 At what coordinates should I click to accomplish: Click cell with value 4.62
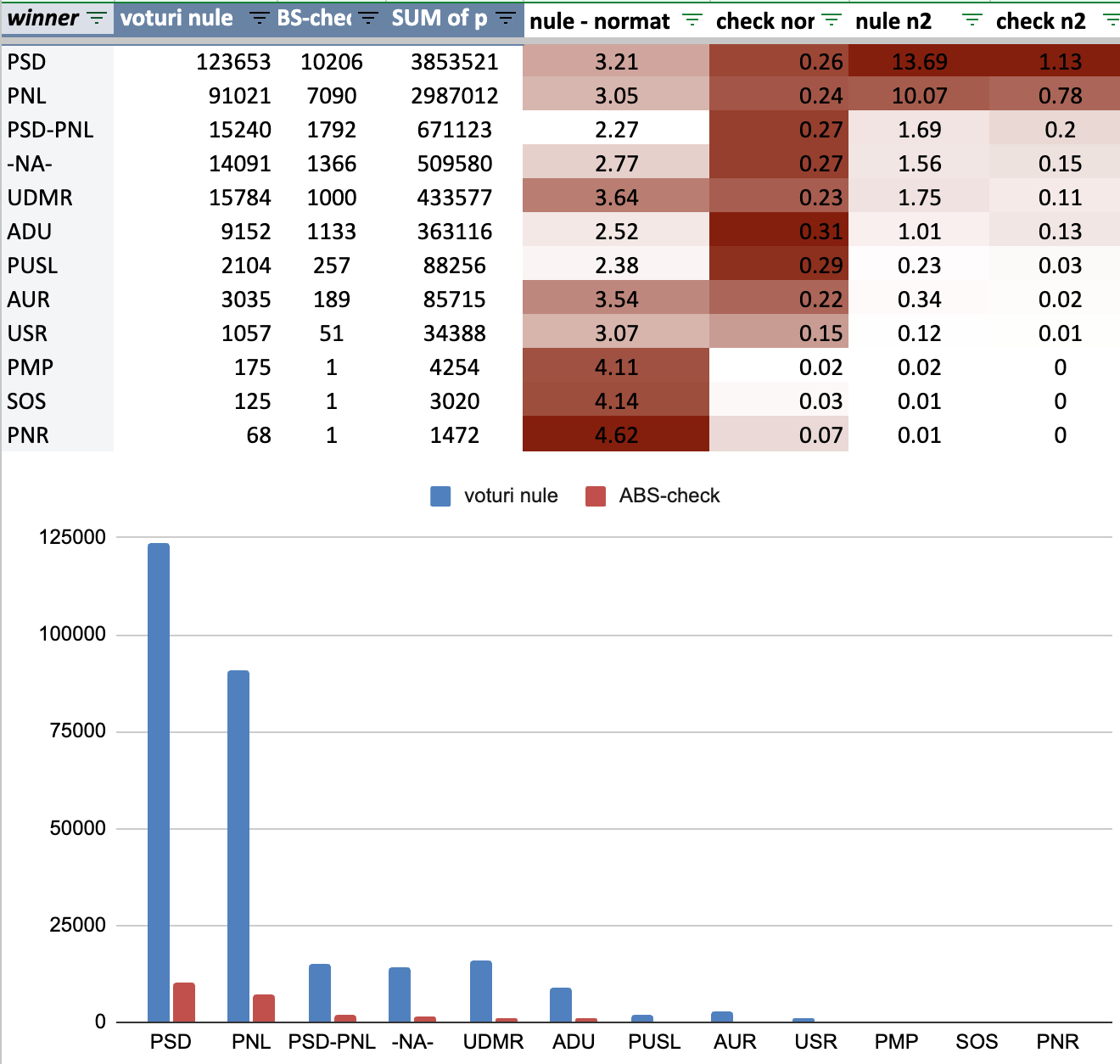pos(616,435)
